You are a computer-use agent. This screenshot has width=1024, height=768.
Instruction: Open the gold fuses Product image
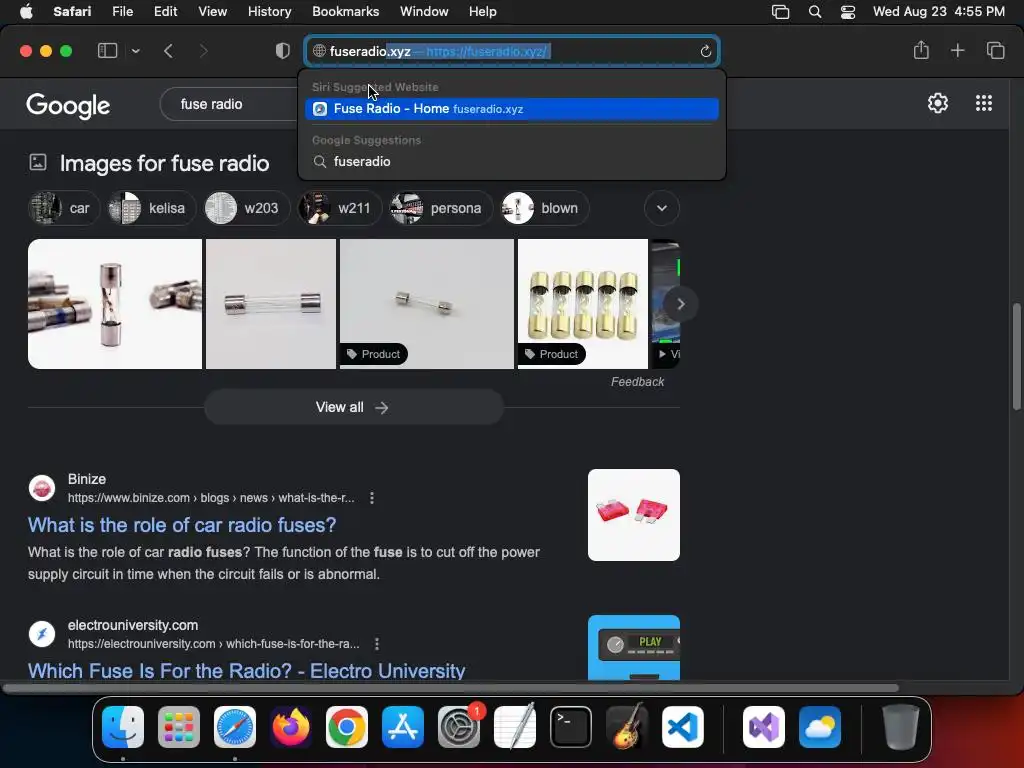583,304
